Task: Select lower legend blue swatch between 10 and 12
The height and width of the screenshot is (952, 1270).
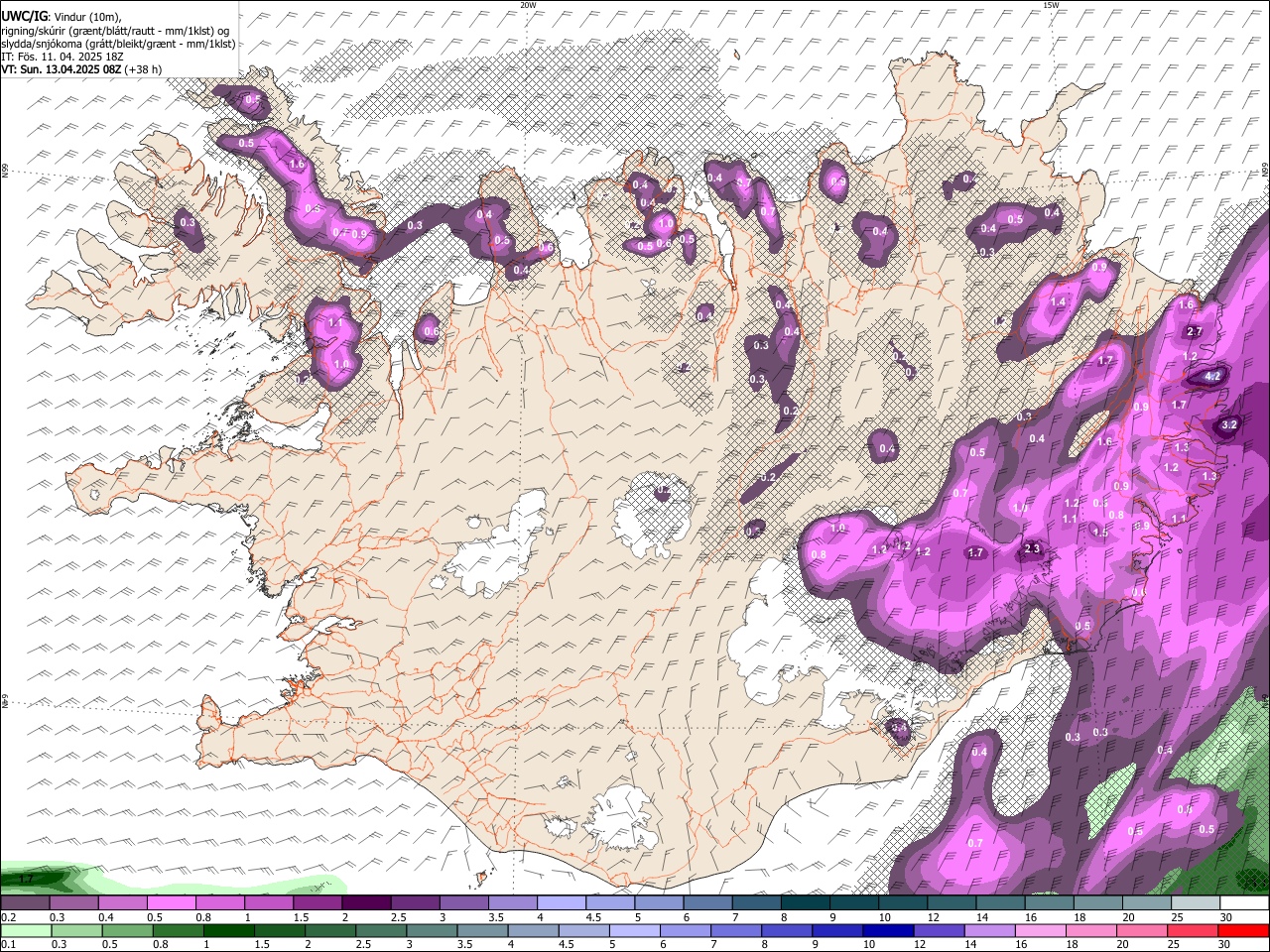Action: point(887,931)
